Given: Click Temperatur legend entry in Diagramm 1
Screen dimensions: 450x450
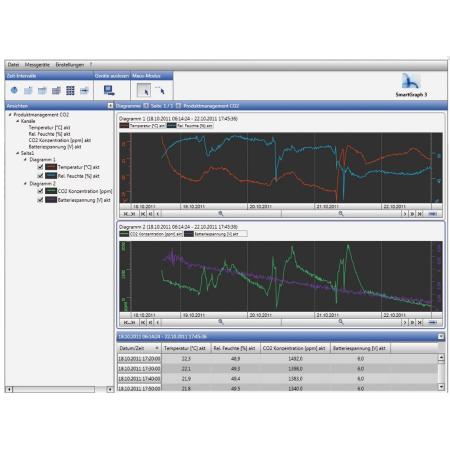Looking at the screenshot, I should click(x=143, y=126).
